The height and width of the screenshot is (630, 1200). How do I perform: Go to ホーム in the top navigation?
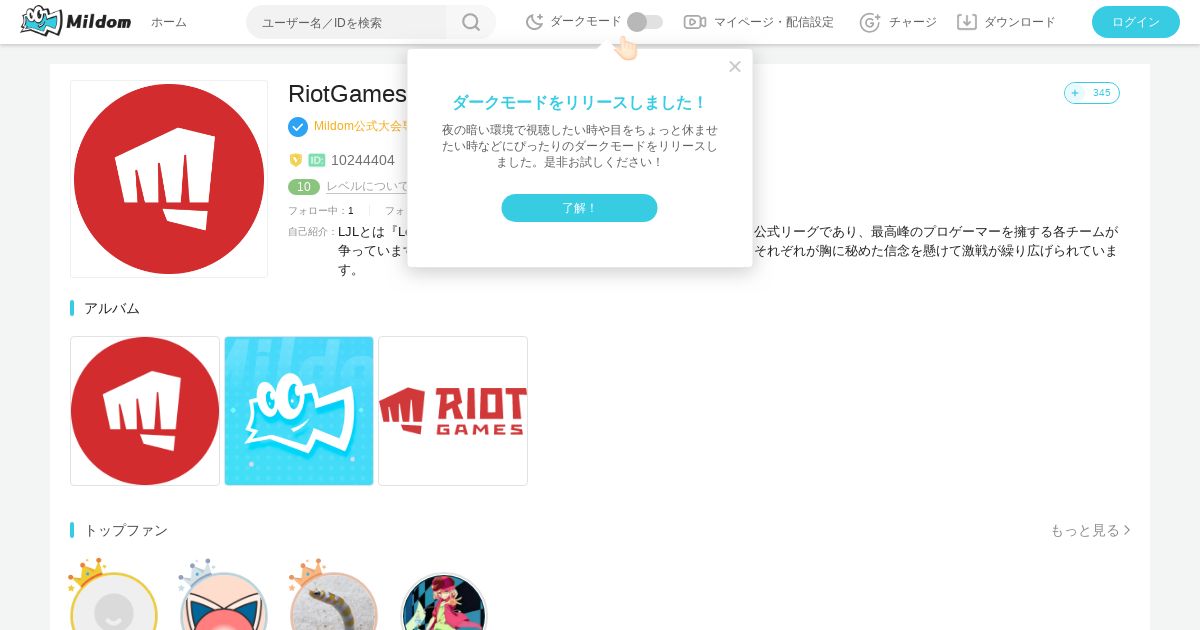[x=169, y=22]
